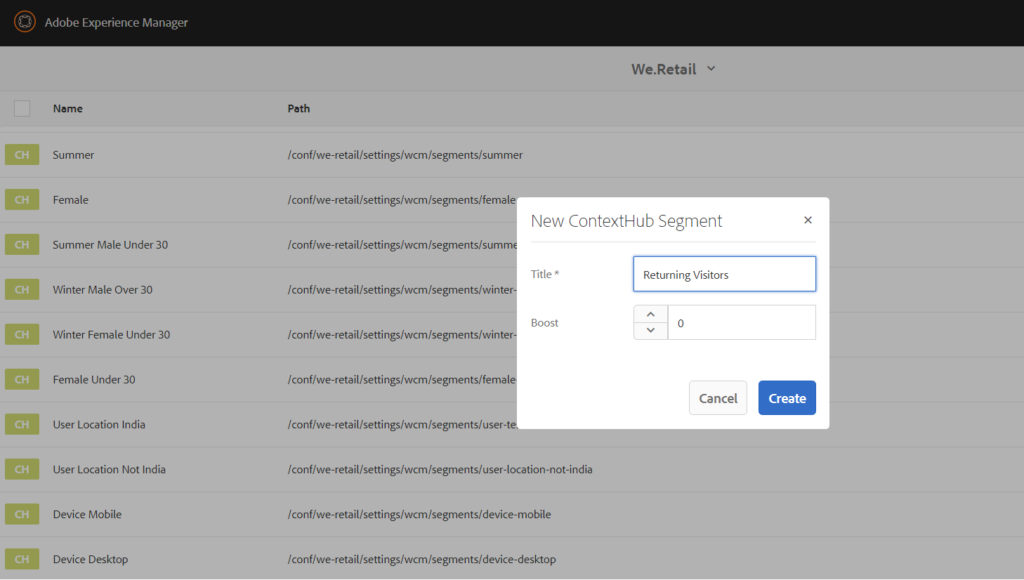
Task: Click CH icon of Device Mobile
Action: pos(22,514)
